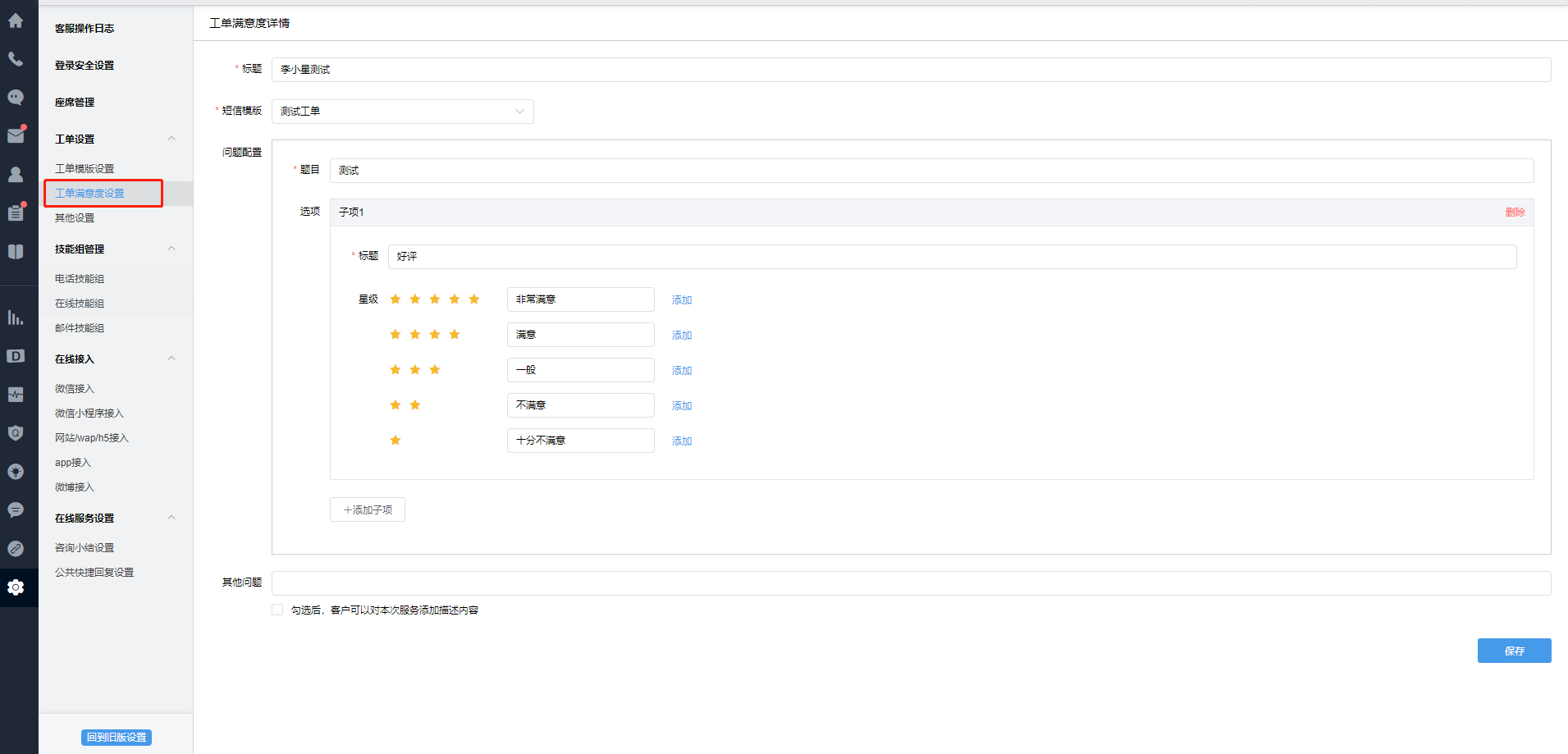The image size is (1568, 754).
Task: Focus the five-star 非常满意 text field
Action: click(x=580, y=299)
